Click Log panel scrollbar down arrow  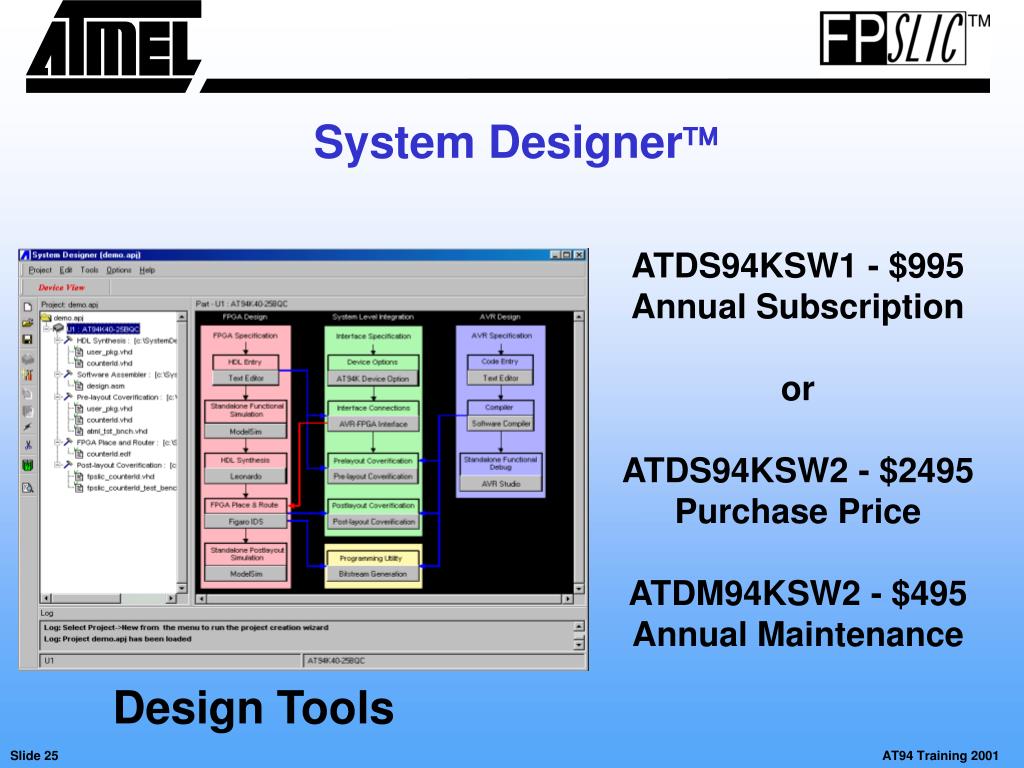pos(579,645)
